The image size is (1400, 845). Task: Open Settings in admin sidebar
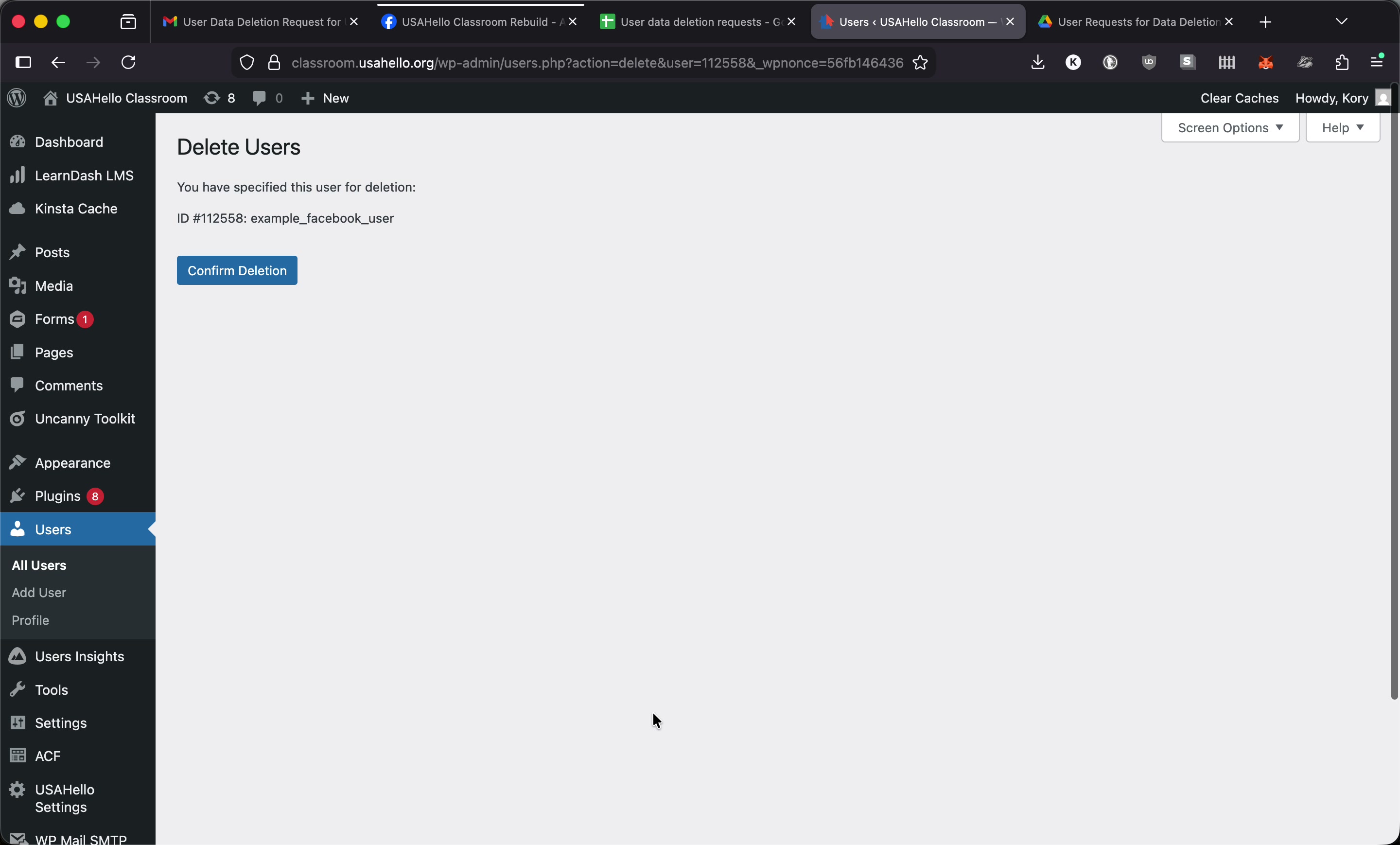click(x=78, y=723)
